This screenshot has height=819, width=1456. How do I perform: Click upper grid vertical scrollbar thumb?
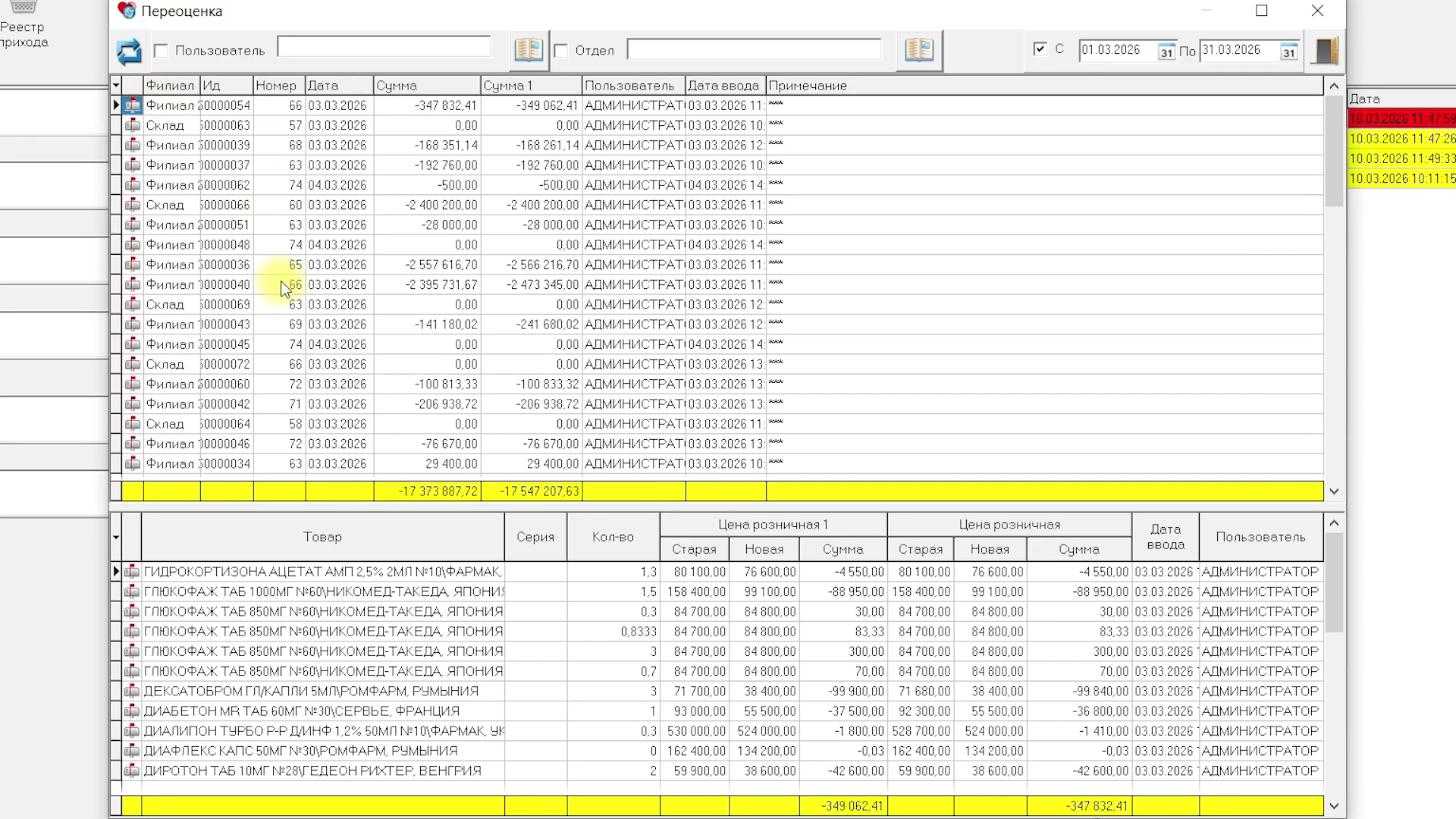point(1334,152)
